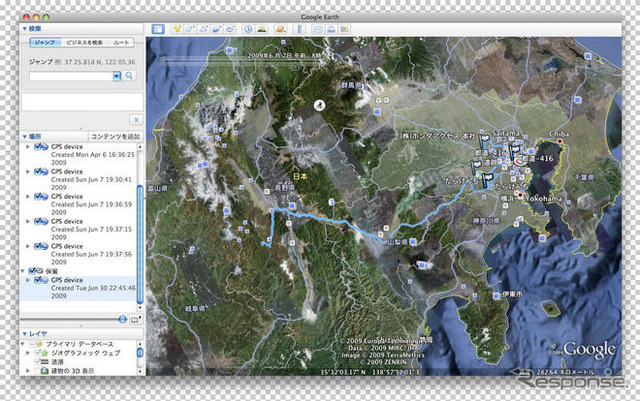Select the add path tool

click(203, 29)
